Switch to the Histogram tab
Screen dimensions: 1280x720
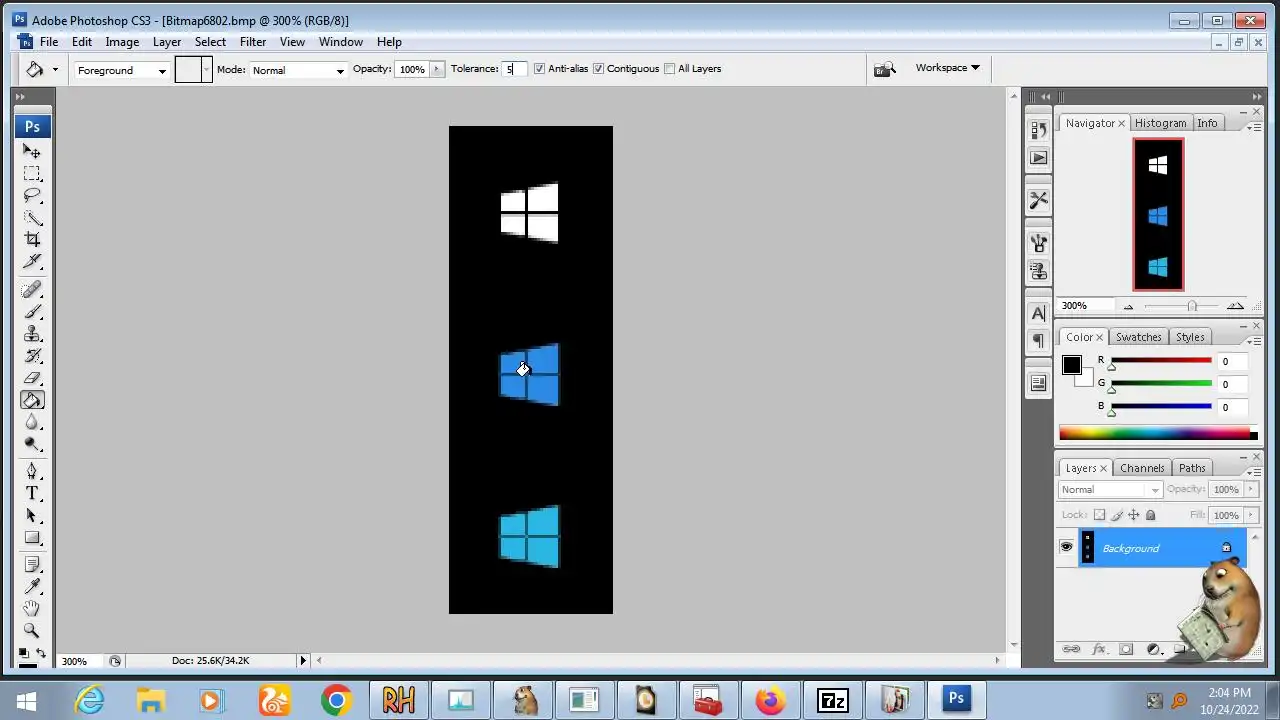click(1160, 123)
